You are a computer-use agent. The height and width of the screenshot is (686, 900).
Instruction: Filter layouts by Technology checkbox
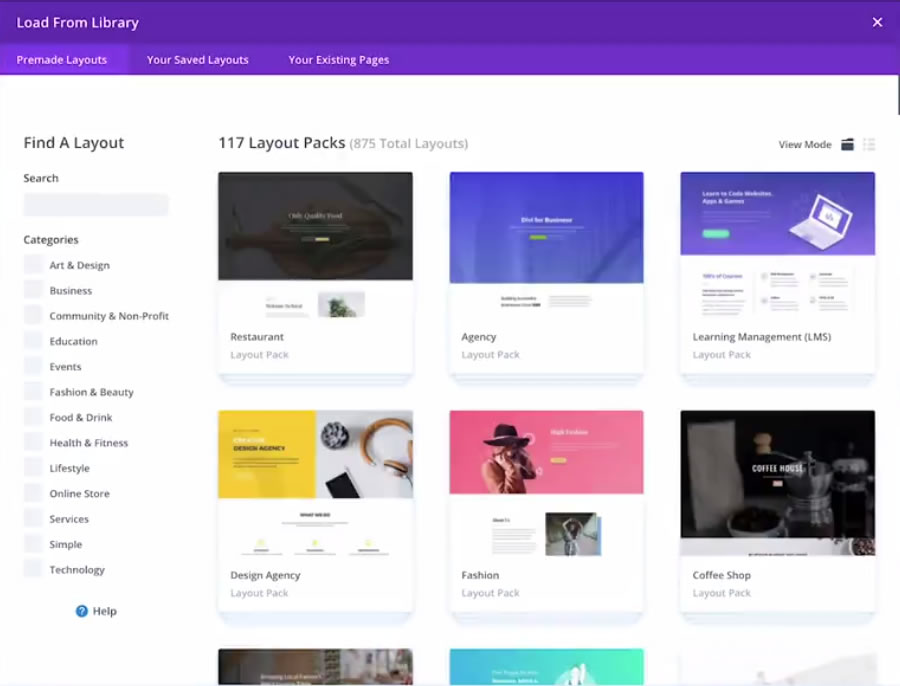point(33,569)
